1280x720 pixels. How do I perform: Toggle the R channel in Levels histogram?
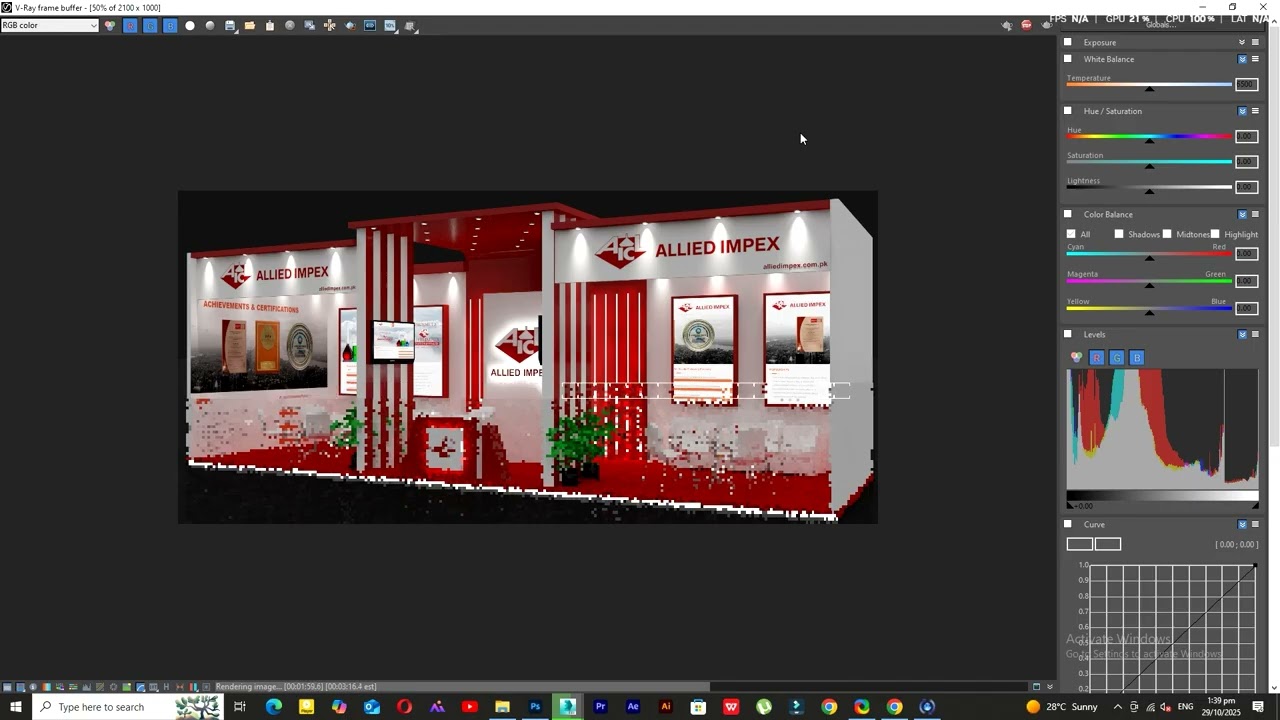coord(1097,357)
